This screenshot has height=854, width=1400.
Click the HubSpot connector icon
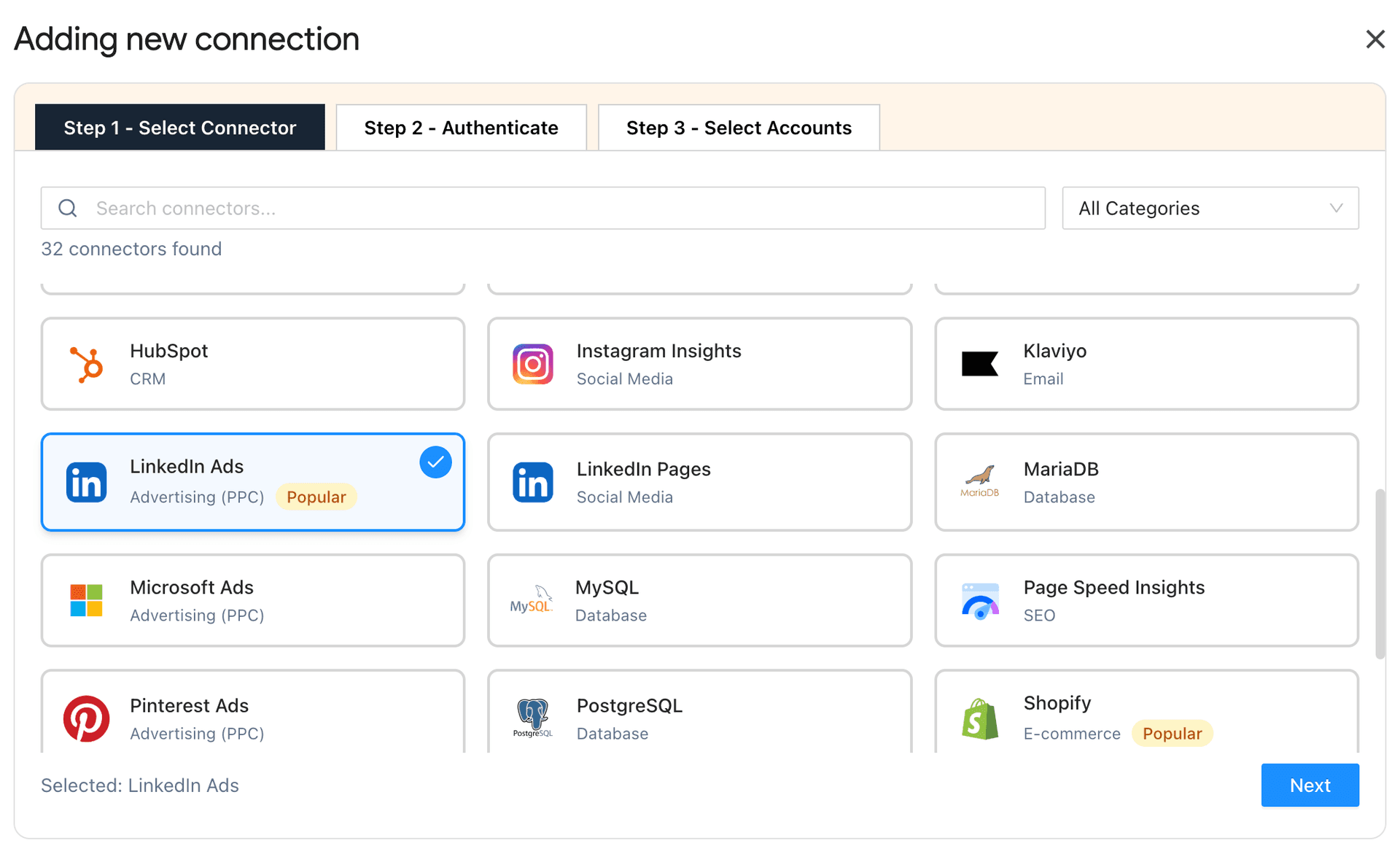click(x=87, y=363)
